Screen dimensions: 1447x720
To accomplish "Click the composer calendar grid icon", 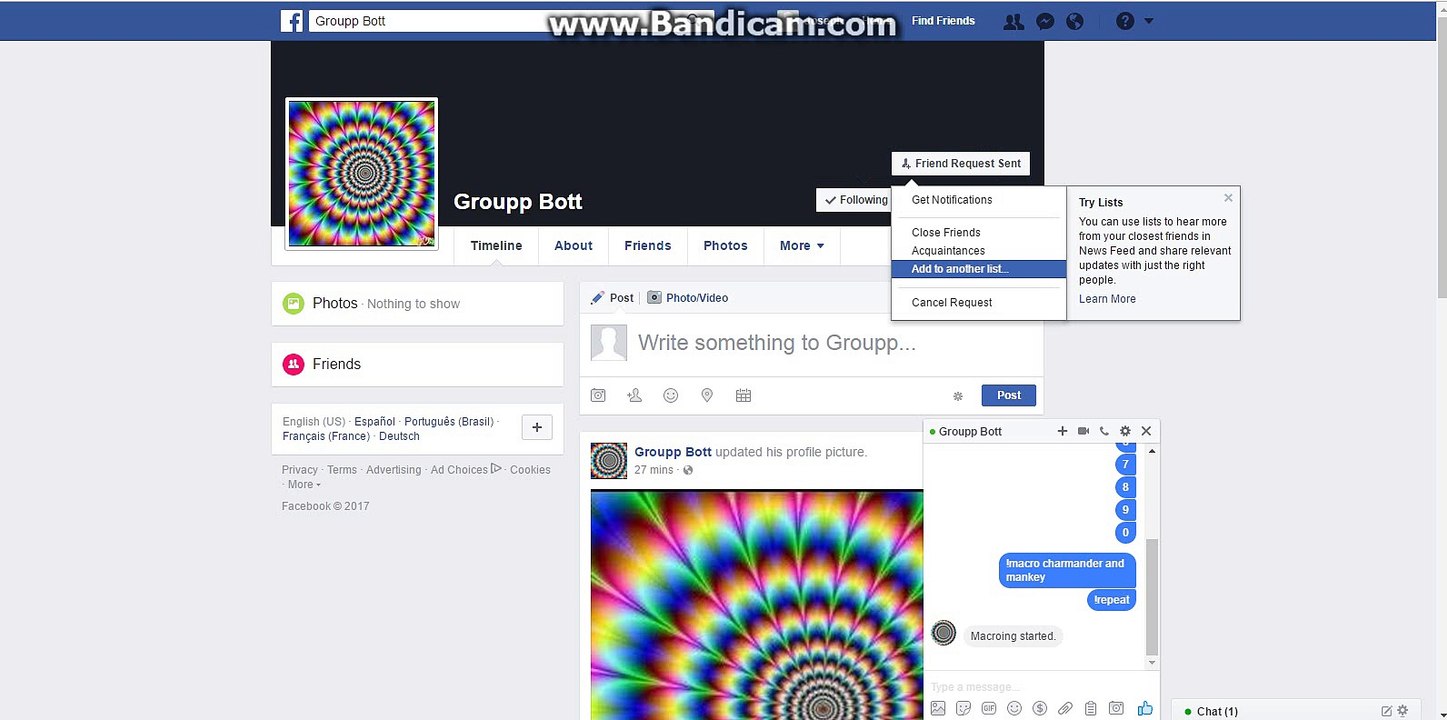I will pyautogui.click(x=743, y=396).
